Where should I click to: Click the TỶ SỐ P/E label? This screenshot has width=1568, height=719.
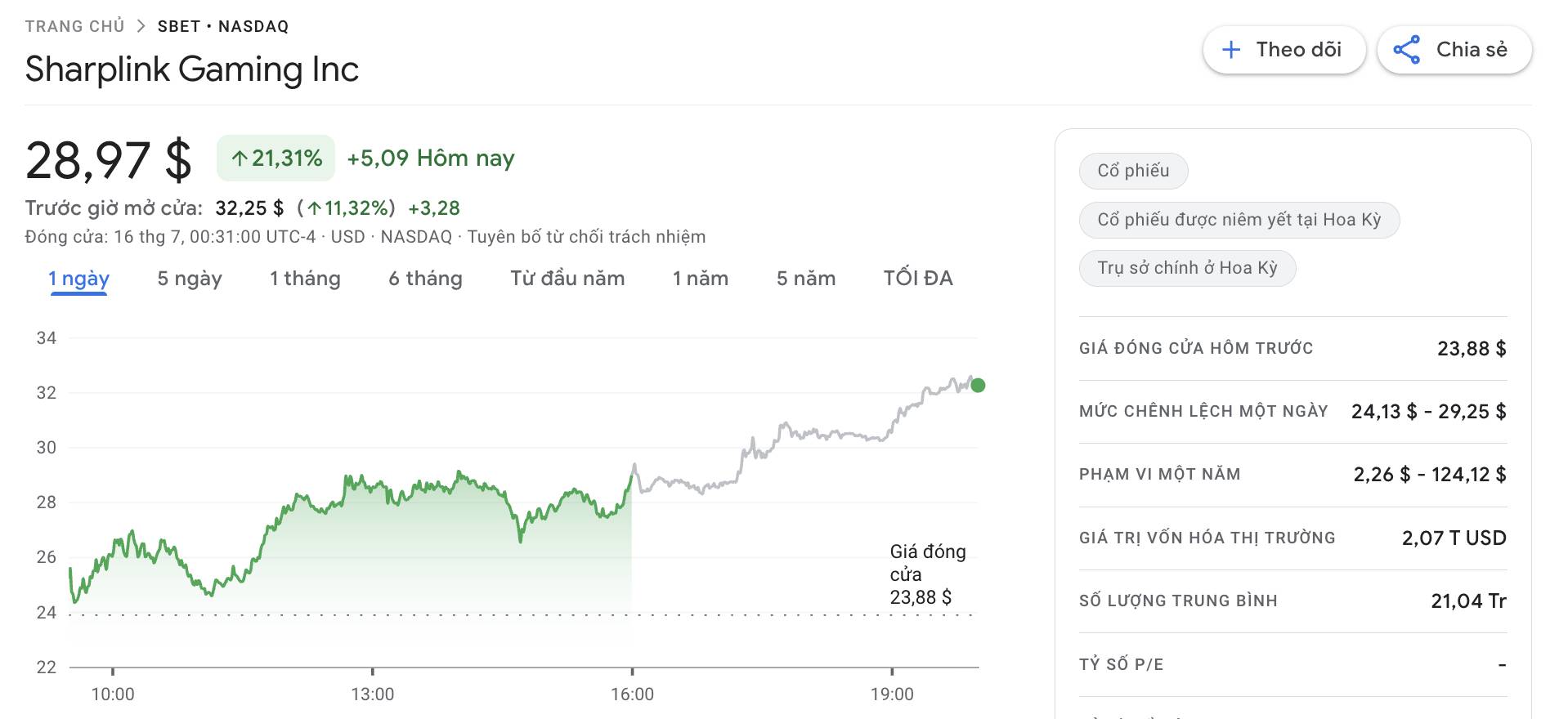1121,664
